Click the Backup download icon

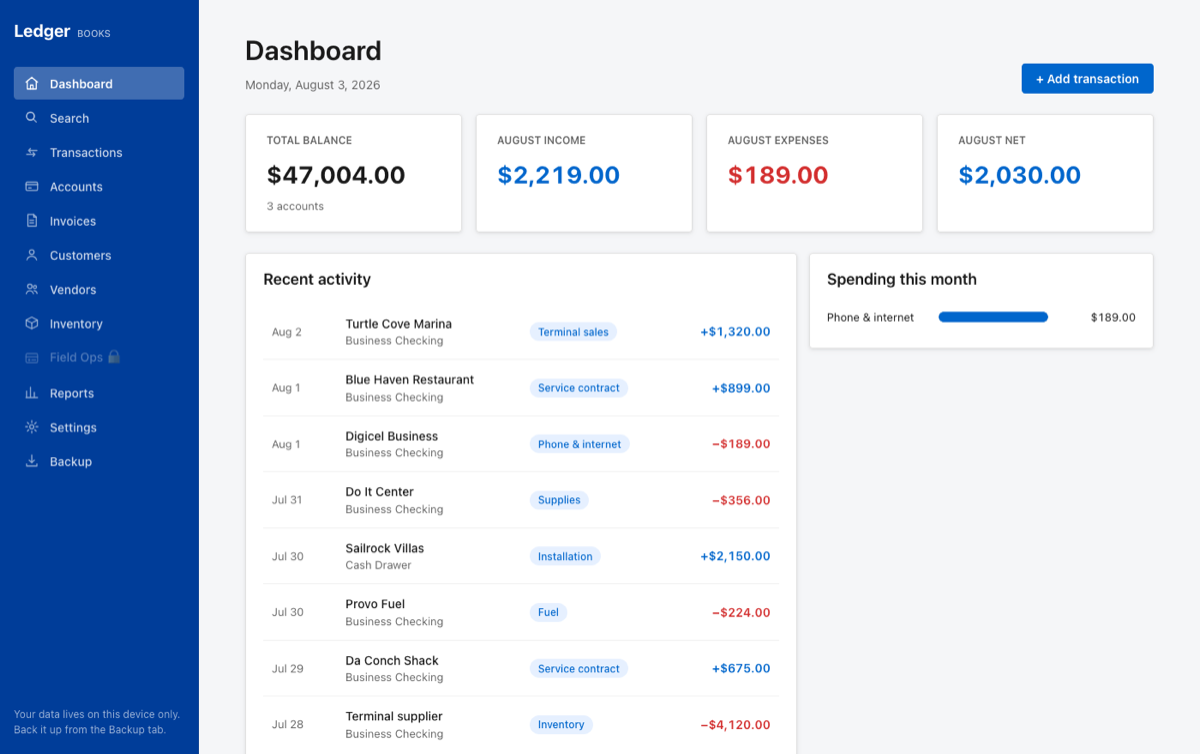pyautogui.click(x=32, y=461)
